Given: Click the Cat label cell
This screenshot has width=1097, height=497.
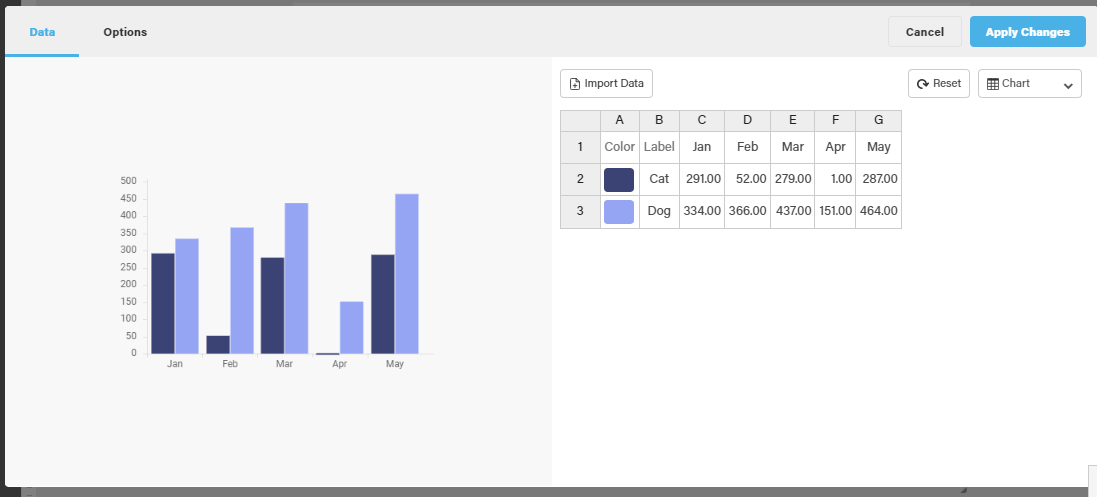Looking at the screenshot, I should point(659,179).
